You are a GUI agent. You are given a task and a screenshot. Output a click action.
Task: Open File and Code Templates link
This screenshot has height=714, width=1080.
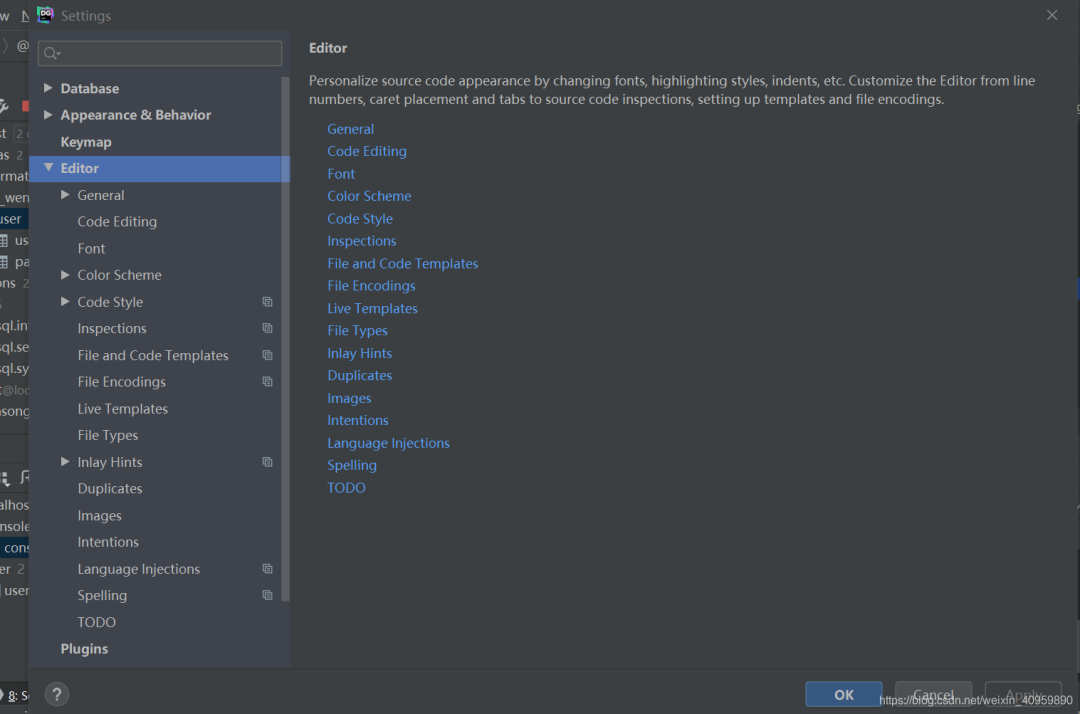(x=402, y=263)
